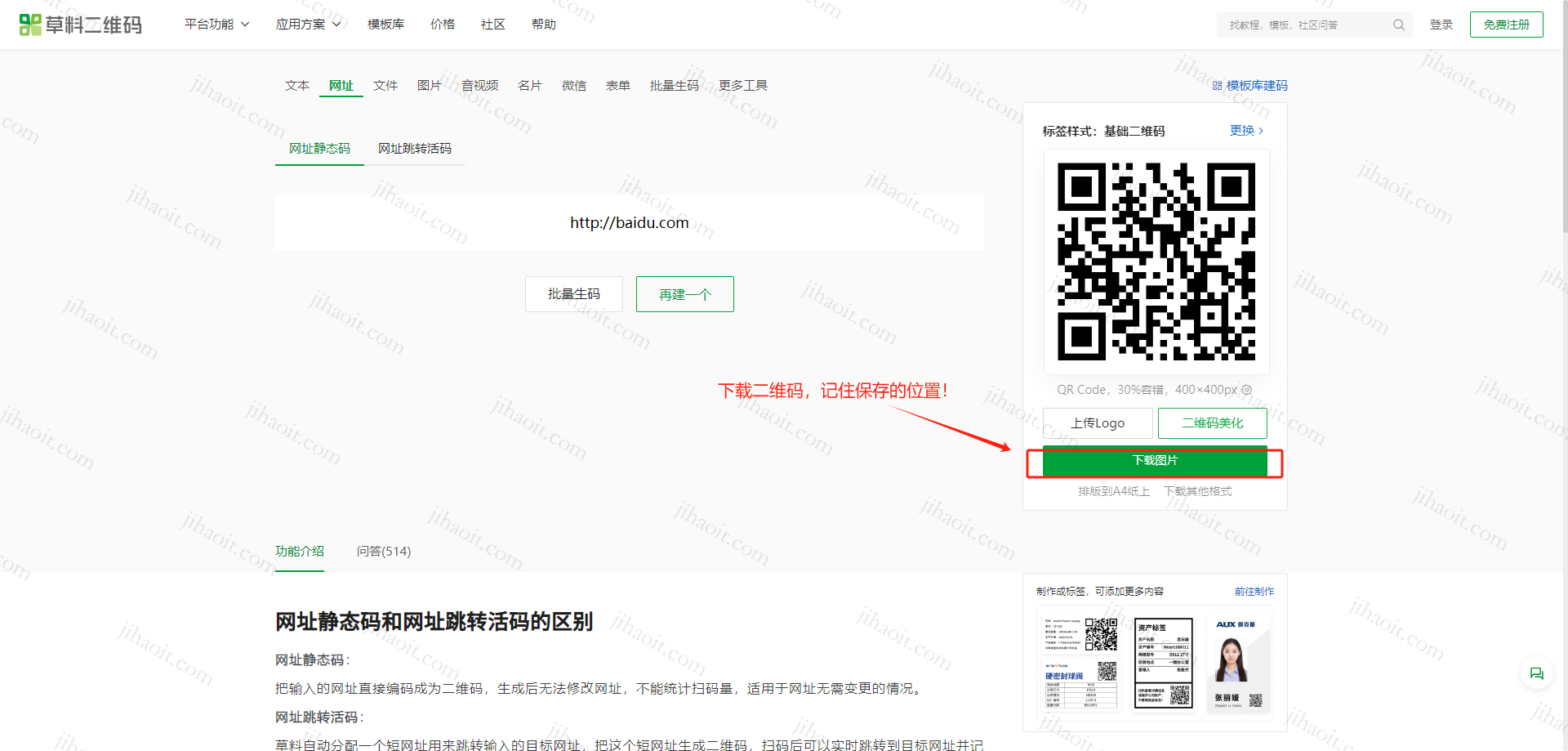Select the 网址静态码 sub-tab

319,149
